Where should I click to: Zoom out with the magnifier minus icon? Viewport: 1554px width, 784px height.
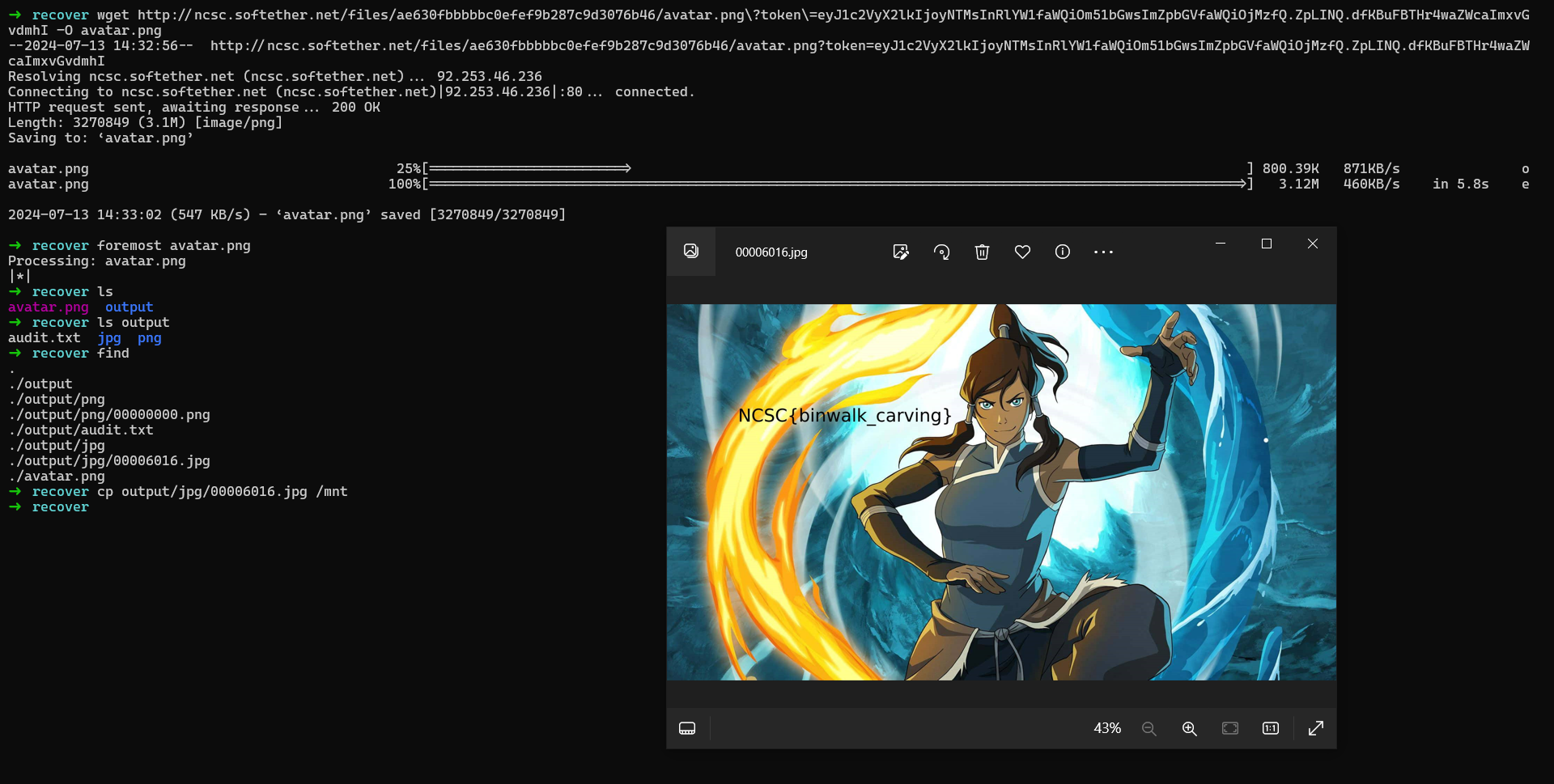[x=1149, y=729]
